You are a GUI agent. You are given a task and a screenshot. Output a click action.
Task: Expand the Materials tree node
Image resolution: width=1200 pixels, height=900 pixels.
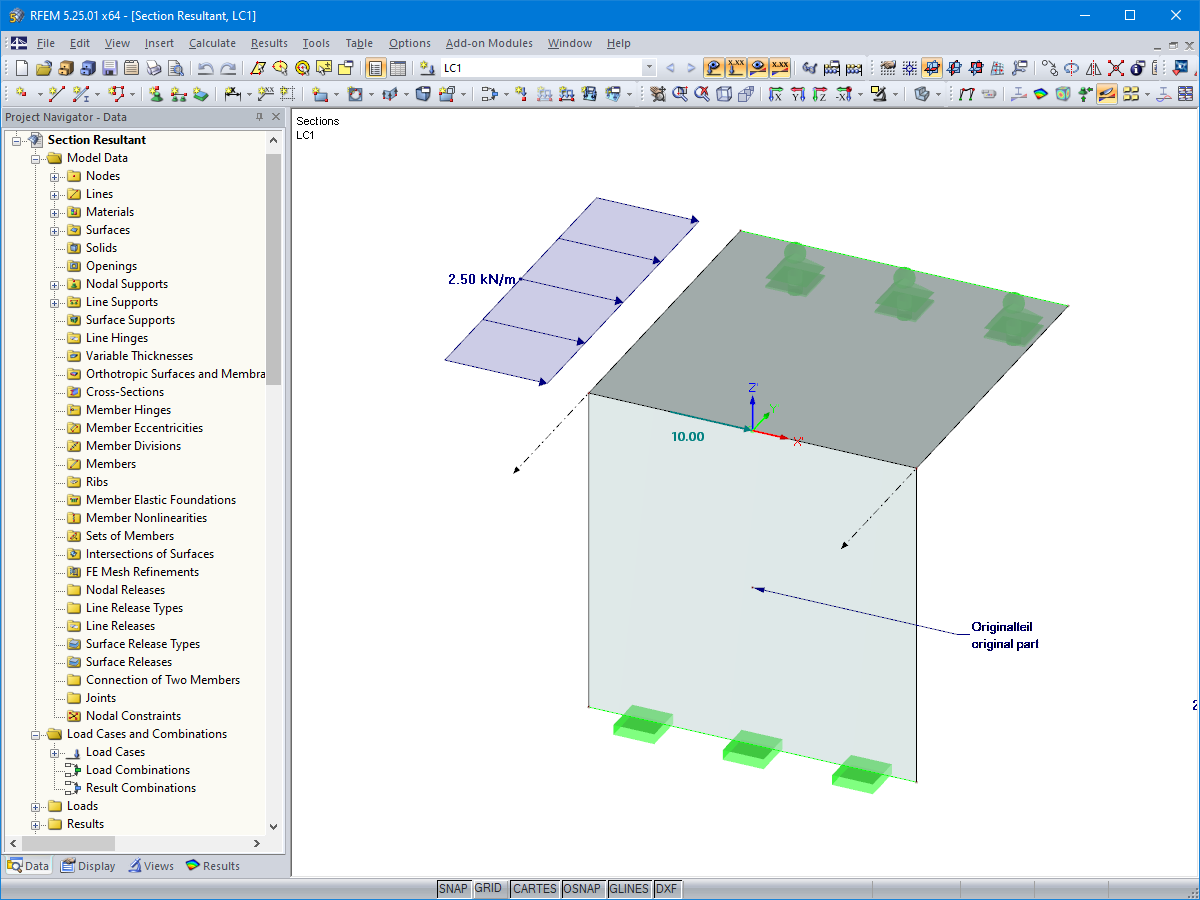tap(55, 212)
